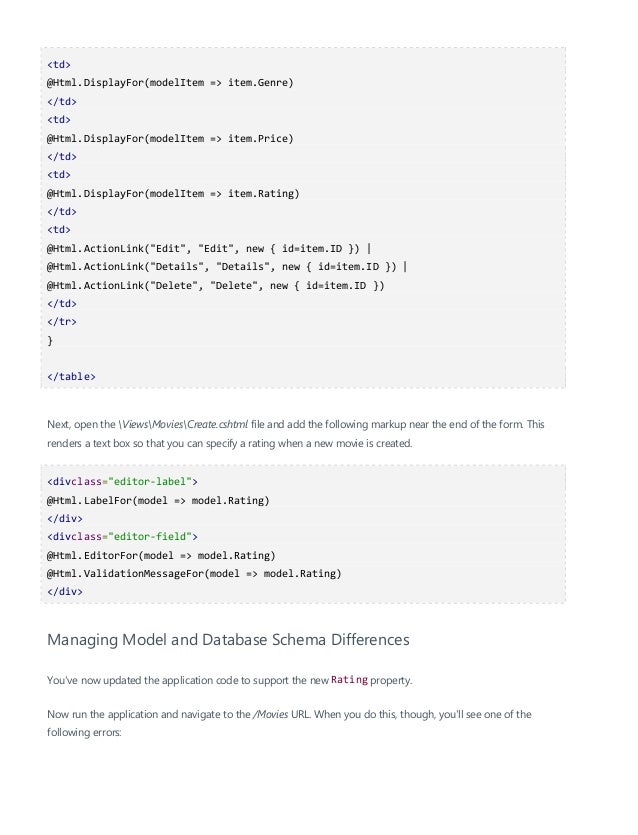Click the Edit ActionLink code line
Viewport: 638px width, 835px height.
pyautogui.click(x=209, y=249)
